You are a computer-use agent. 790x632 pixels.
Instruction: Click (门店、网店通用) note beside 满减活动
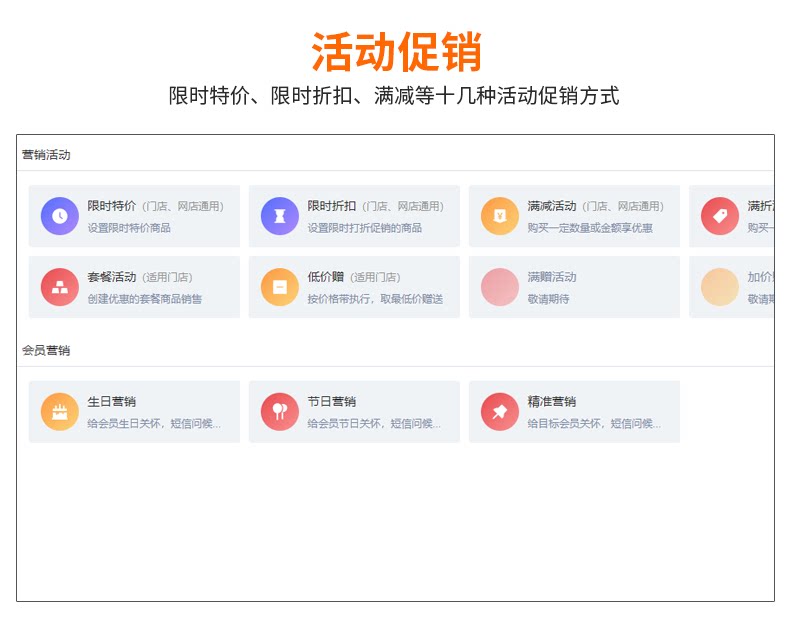[x=623, y=206]
